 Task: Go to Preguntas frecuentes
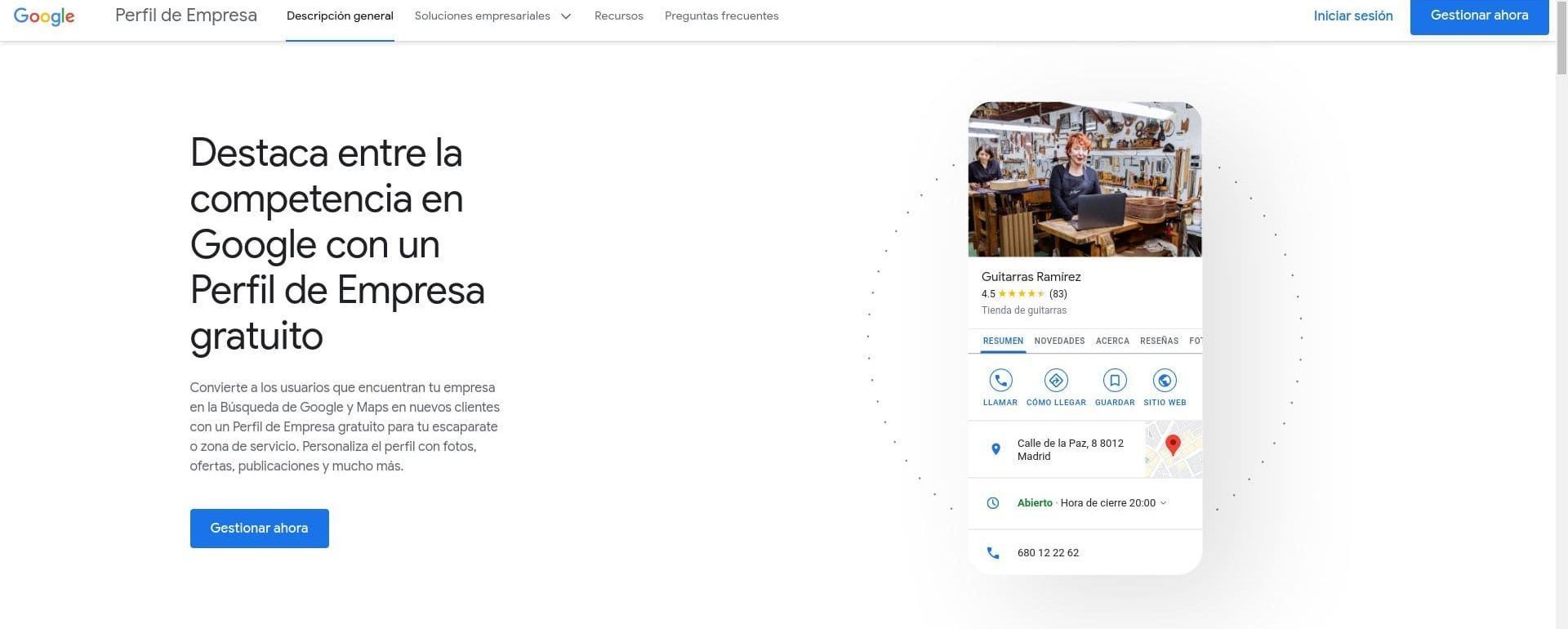point(721,16)
